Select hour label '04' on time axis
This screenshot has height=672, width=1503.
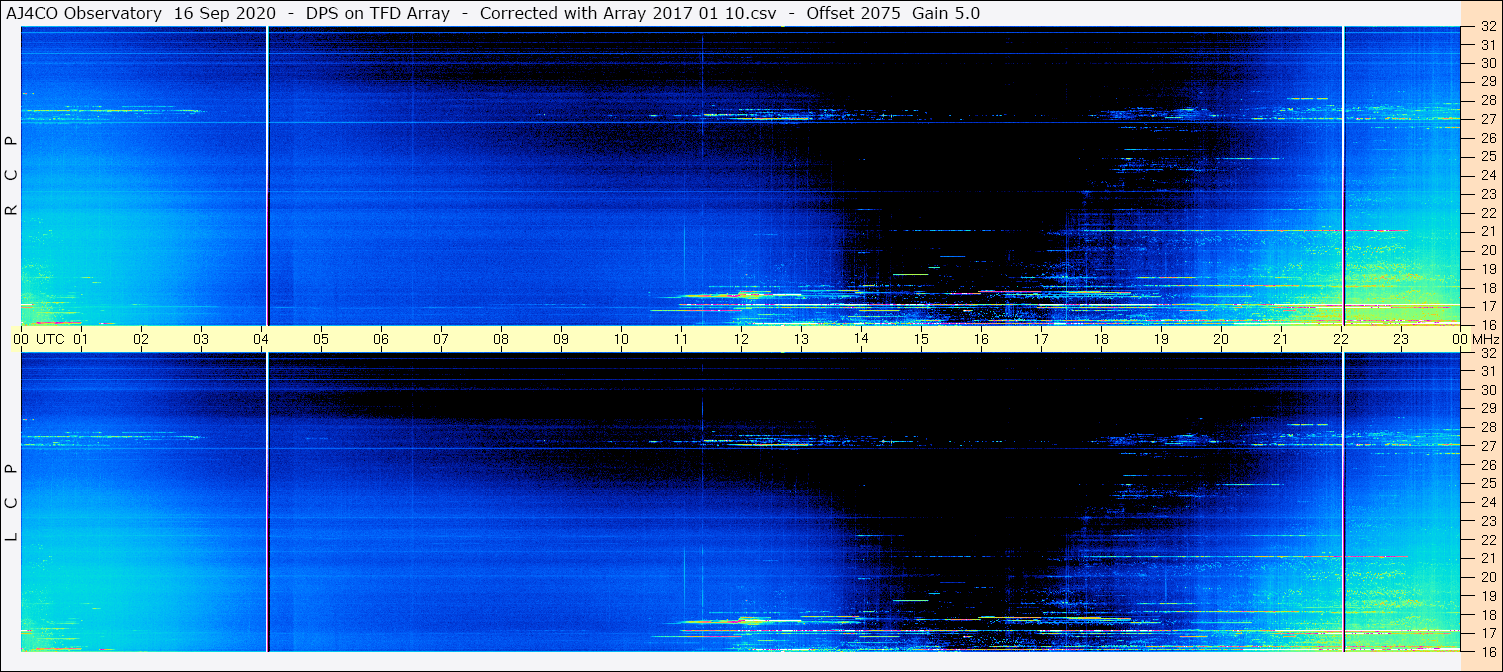[x=261, y=339]
